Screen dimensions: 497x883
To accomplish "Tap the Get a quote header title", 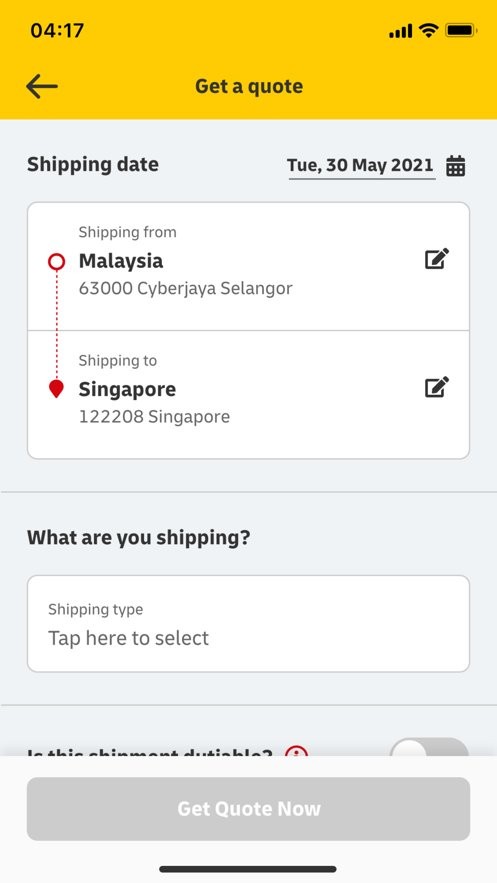I will tap(249, 86).
